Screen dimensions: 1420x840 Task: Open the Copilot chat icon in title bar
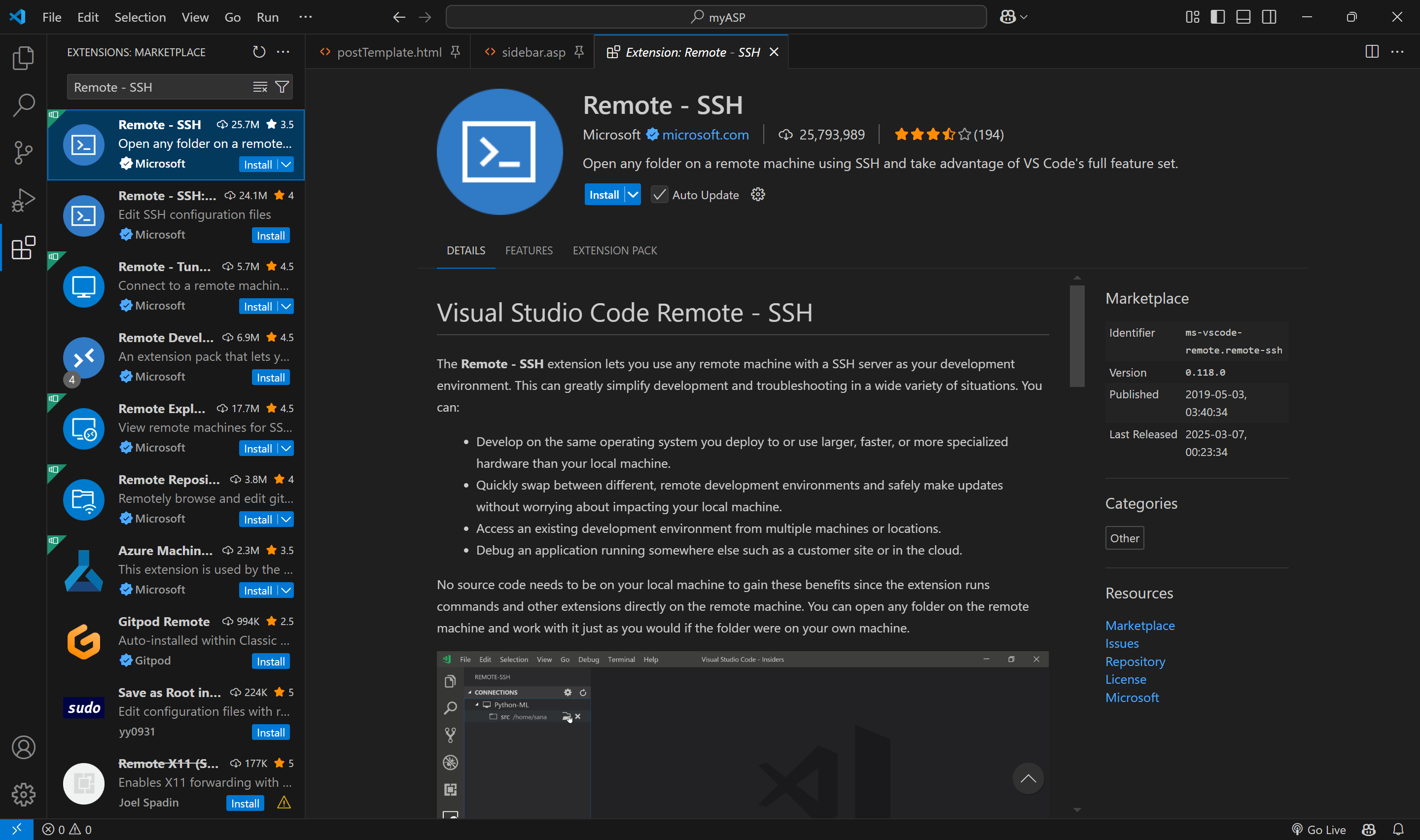tap(1007, 17)
